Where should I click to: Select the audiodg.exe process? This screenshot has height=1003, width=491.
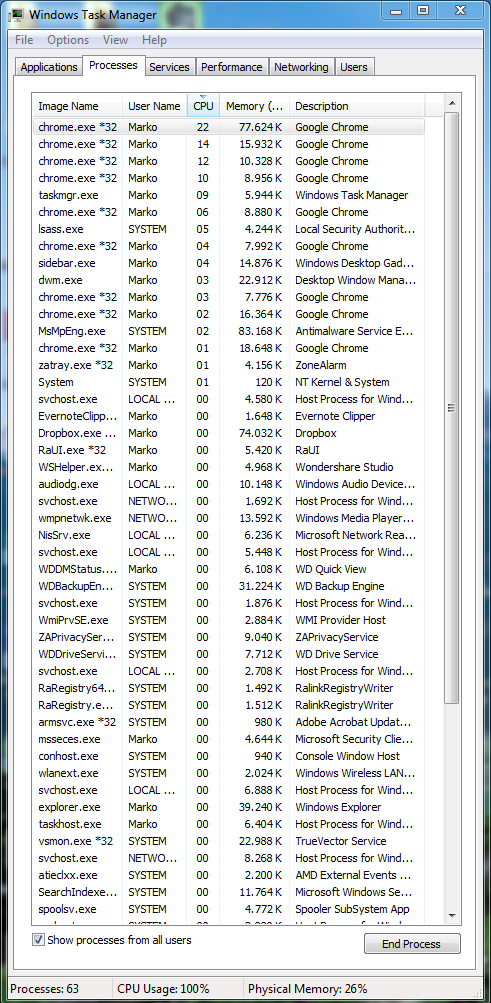228,484
